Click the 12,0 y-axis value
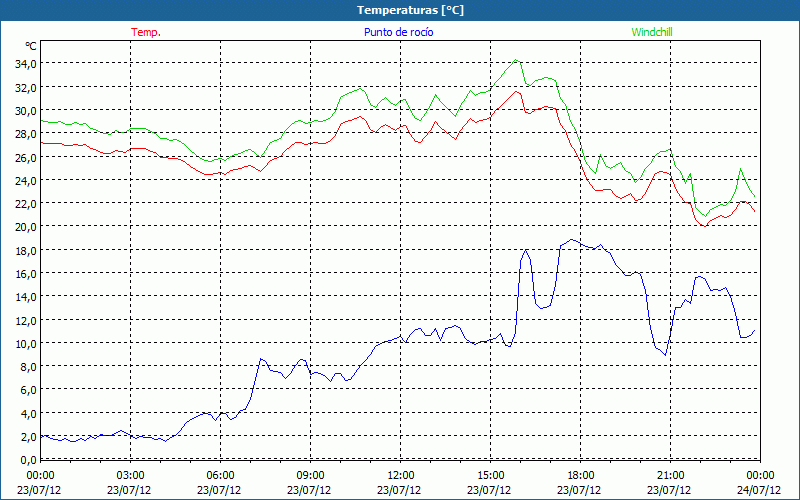Viewport: 800px width, 500px height. (x=27, y=320)
